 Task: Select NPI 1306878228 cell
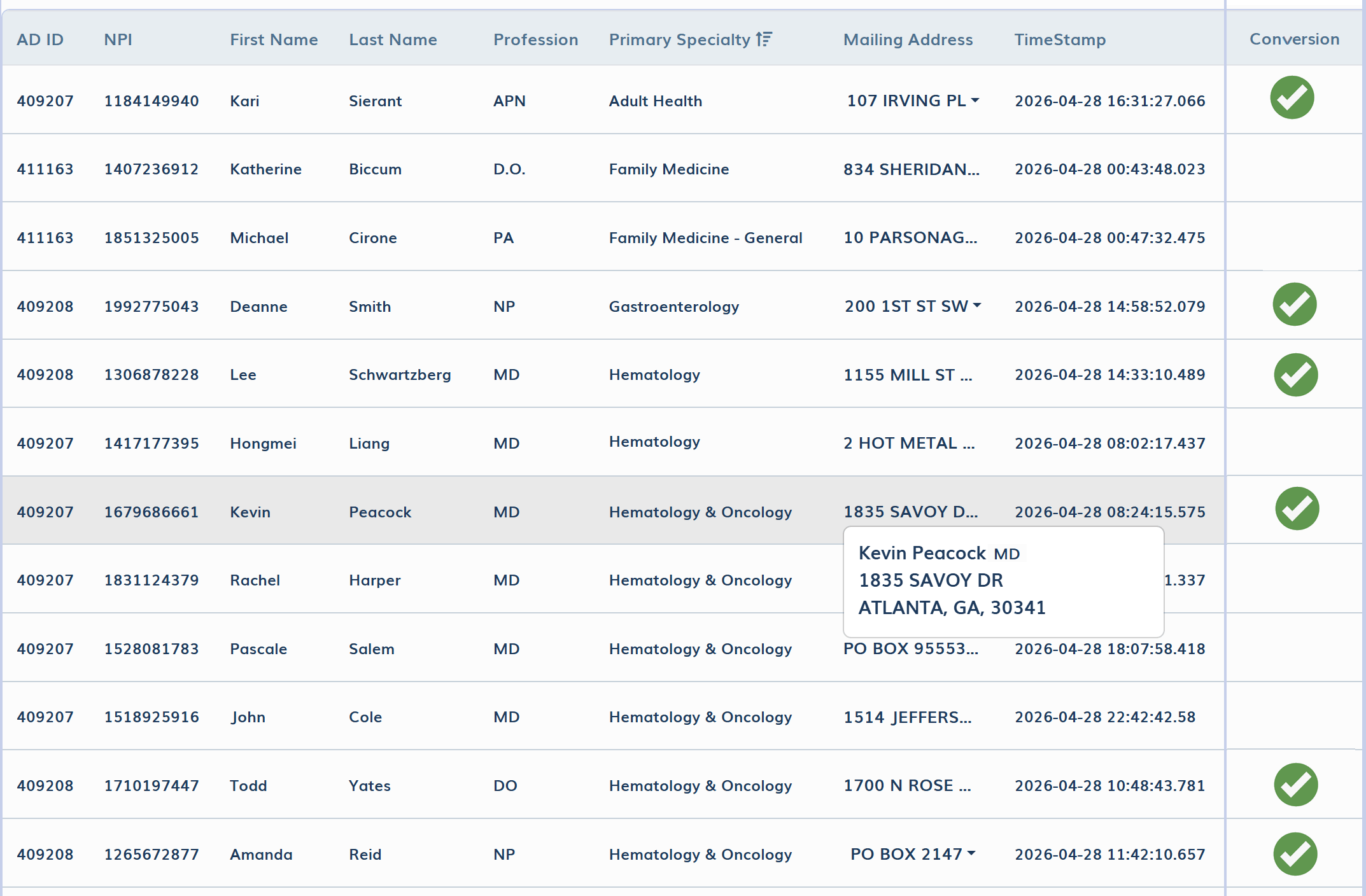click(x=151, y=375)
